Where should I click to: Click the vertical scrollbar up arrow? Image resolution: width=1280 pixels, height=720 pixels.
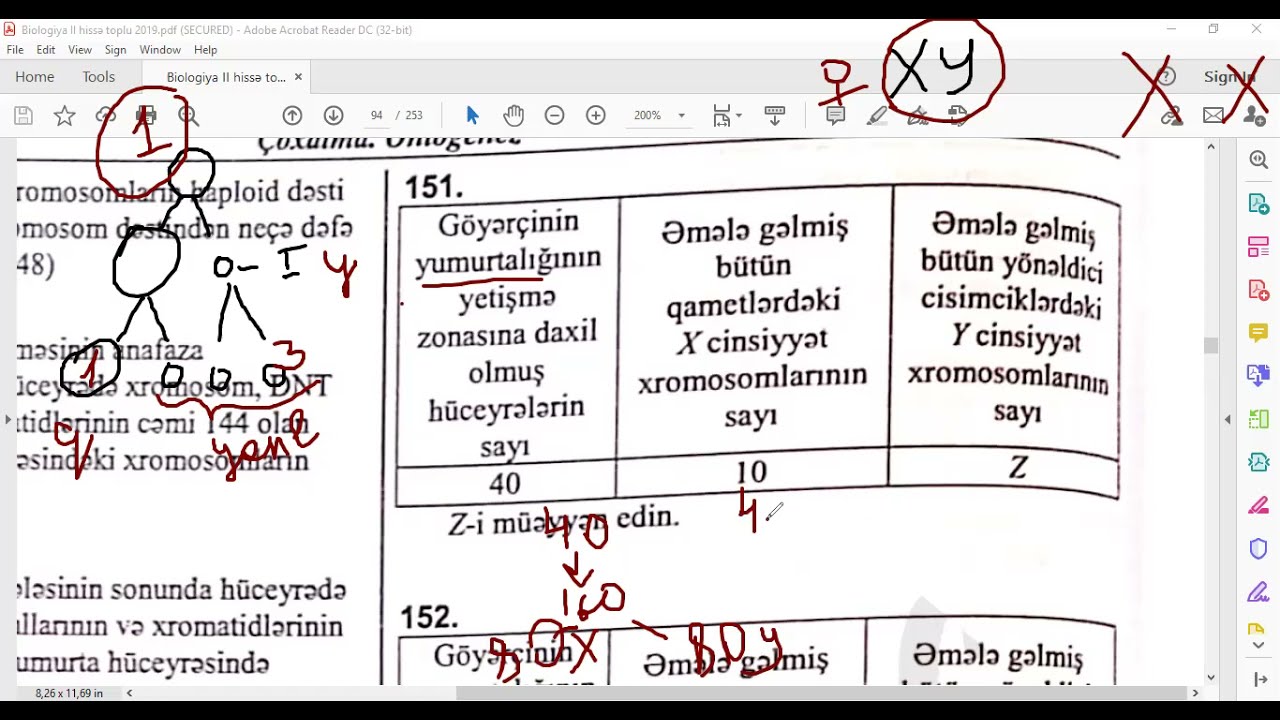point(1211,147)
